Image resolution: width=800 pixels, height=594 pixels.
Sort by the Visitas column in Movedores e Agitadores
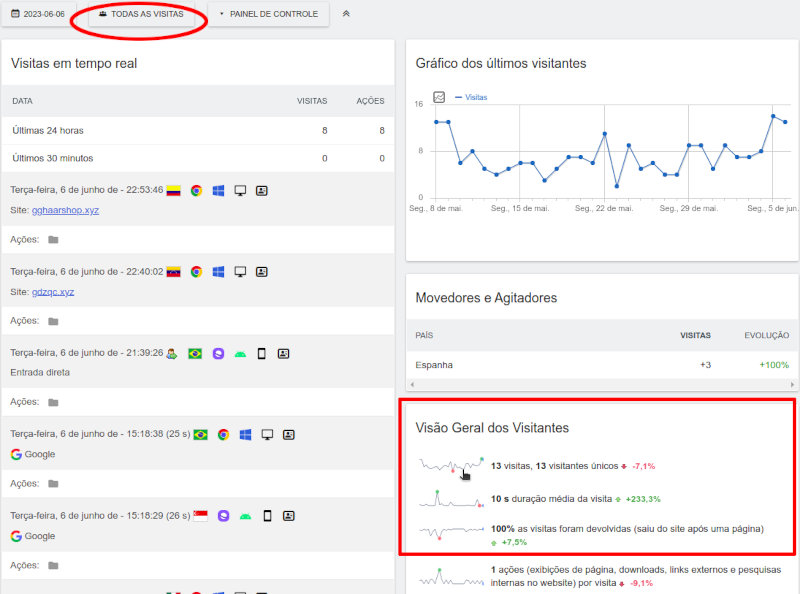click(695, 335)
